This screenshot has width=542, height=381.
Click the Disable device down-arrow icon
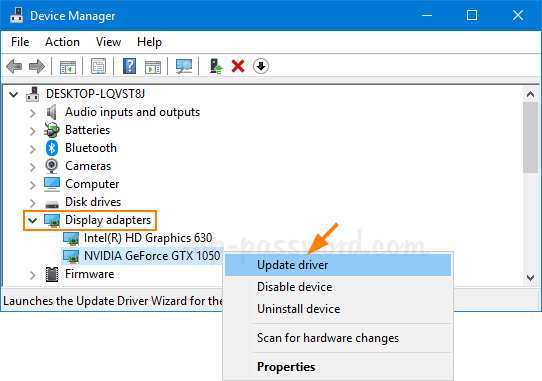click(261, 66)
